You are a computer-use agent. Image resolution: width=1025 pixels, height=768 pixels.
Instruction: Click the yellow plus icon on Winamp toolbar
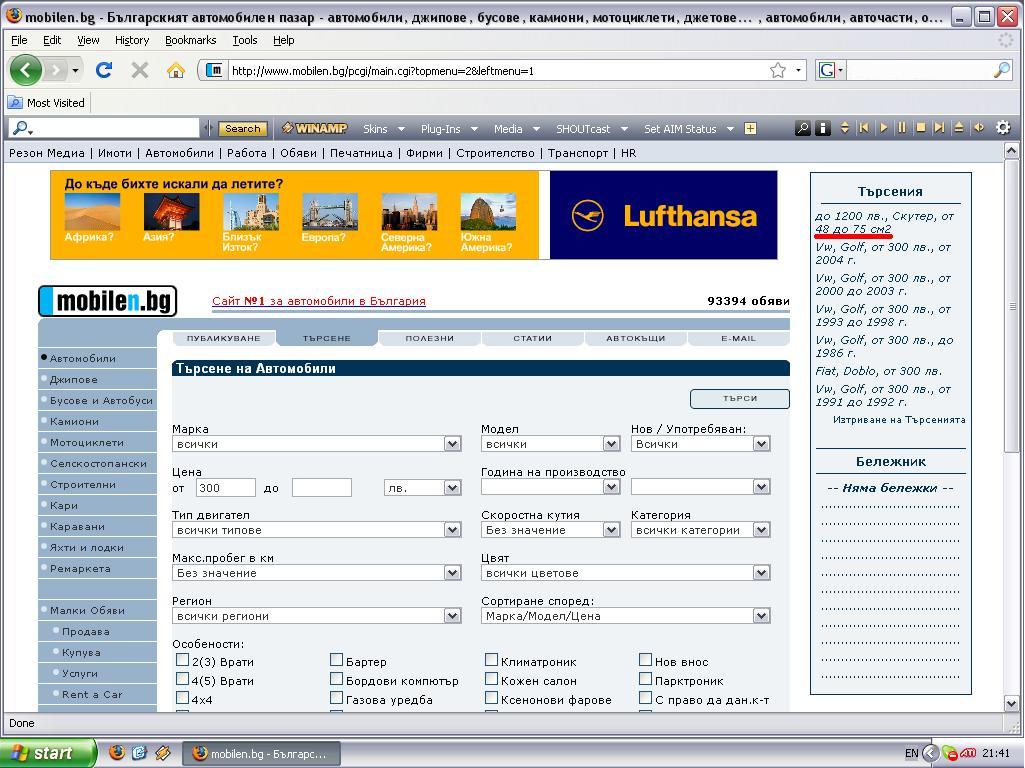750,128
